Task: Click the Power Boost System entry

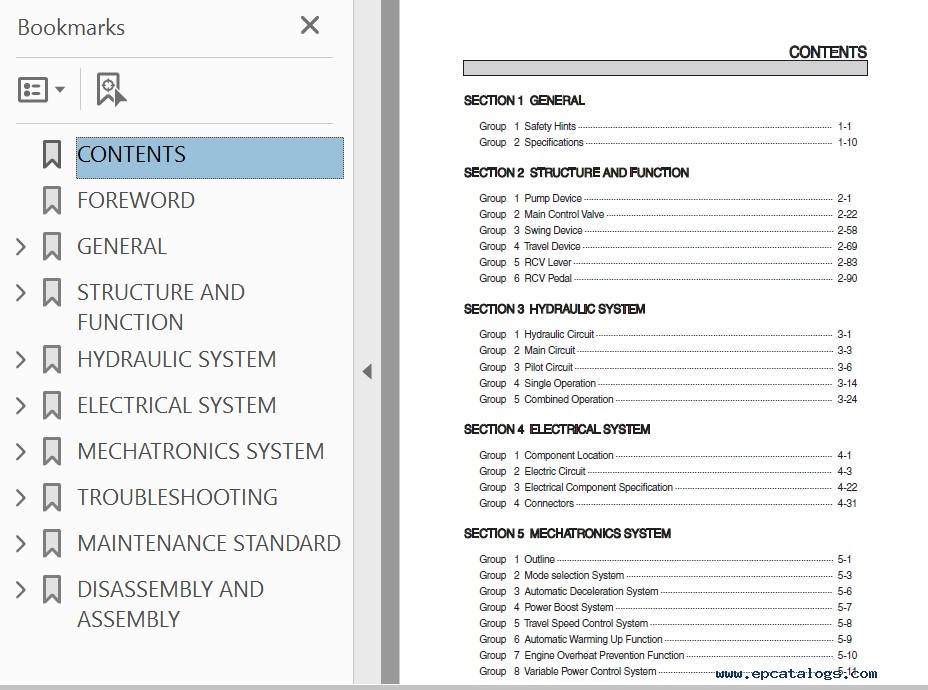Action: pyautogui.click(x=665, y=607)
